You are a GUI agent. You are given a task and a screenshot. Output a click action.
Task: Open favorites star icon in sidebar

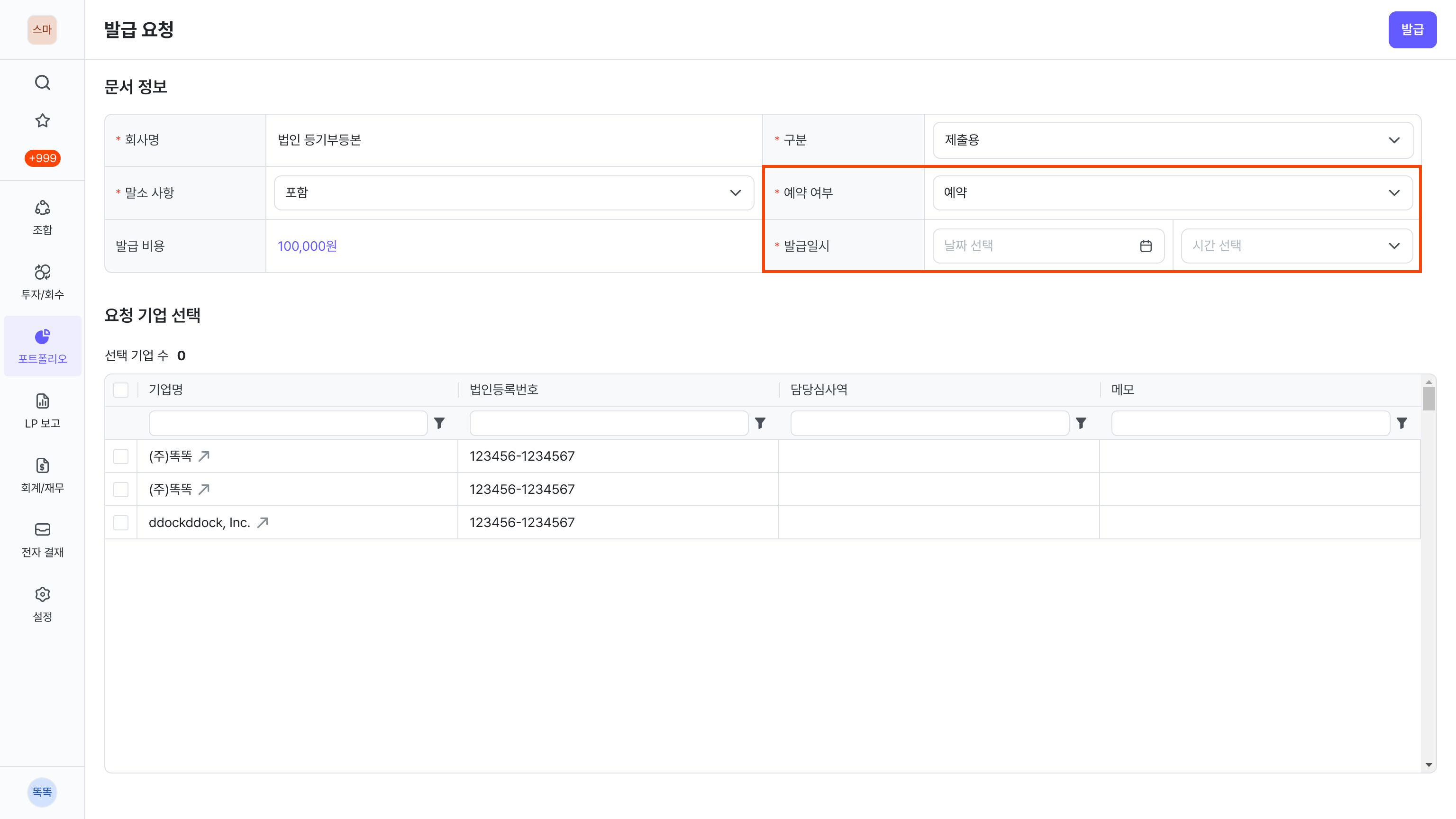(x=42, y=120)
